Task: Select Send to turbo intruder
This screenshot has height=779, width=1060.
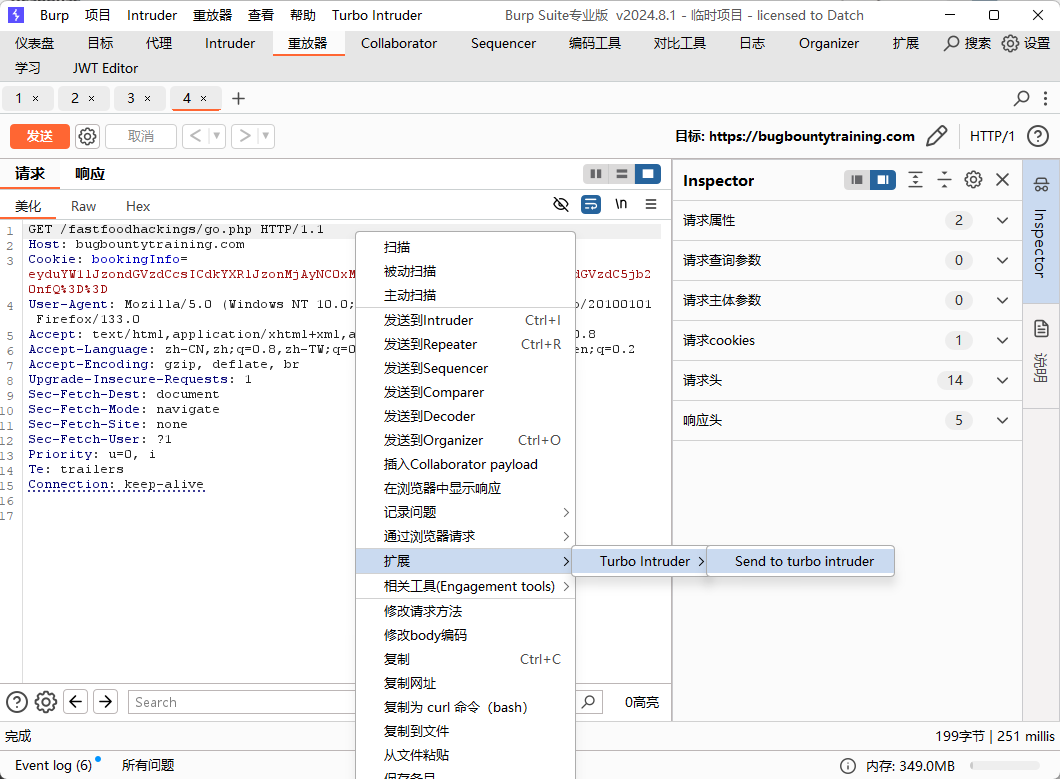Action: point(801,561)
